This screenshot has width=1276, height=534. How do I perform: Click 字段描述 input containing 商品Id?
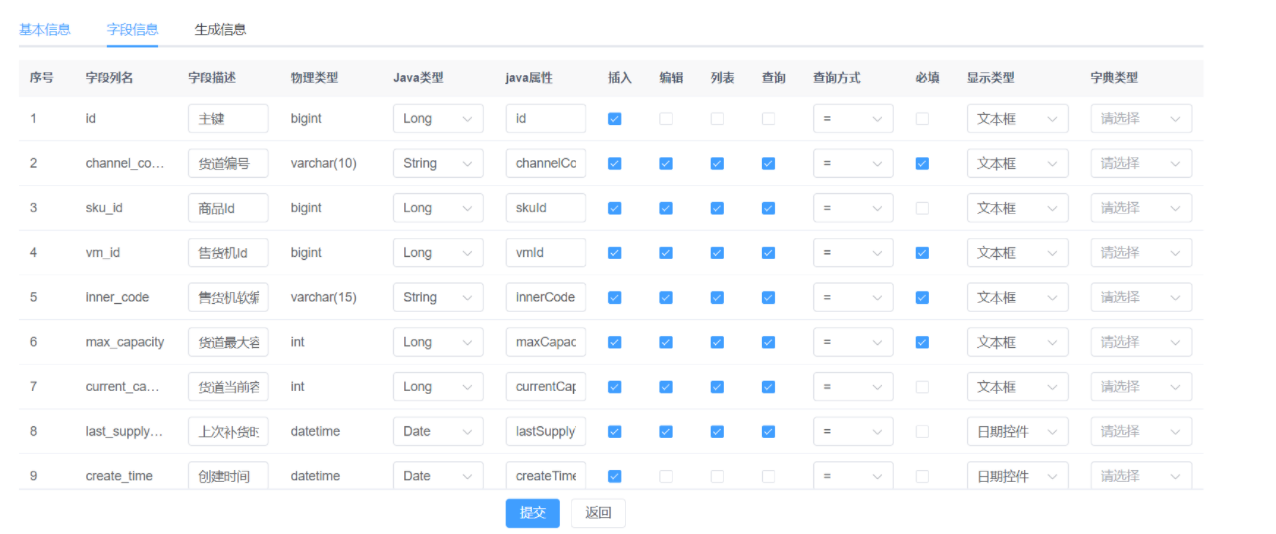[228, 208]
